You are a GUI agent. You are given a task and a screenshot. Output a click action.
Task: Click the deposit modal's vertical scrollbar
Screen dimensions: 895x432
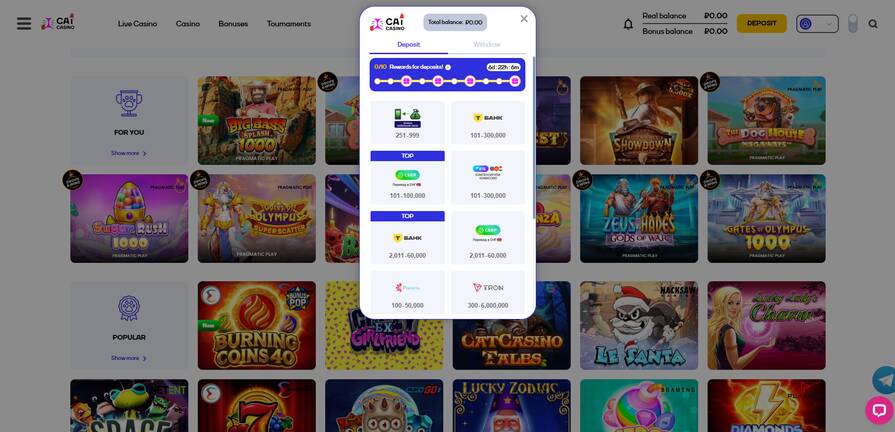534,137
